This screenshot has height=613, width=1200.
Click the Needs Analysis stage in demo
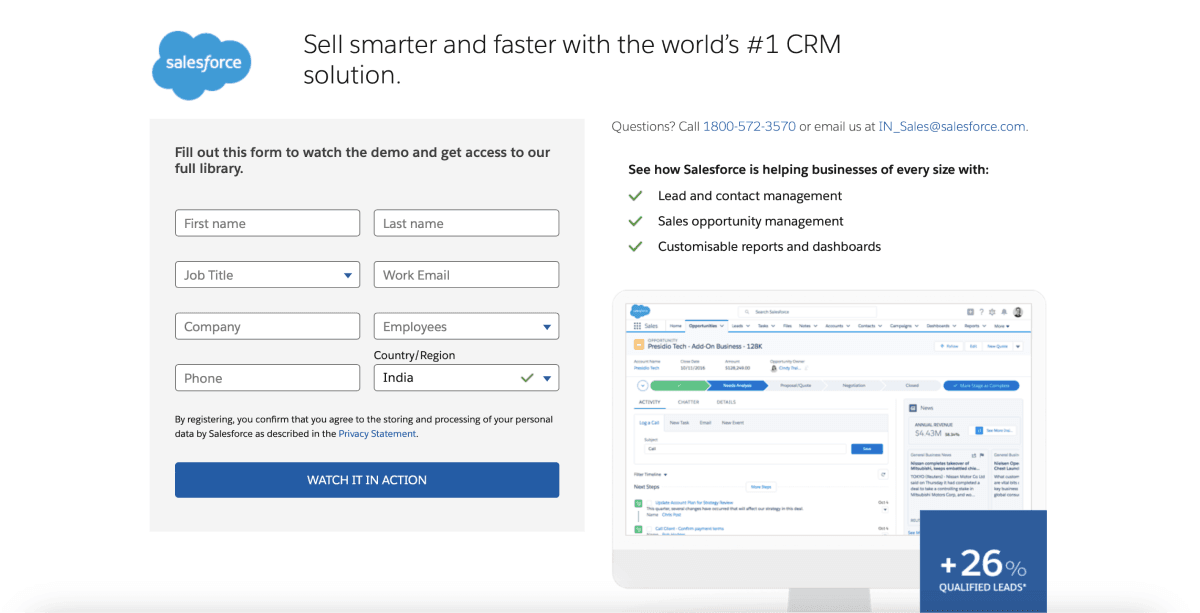tap(737, 385)
